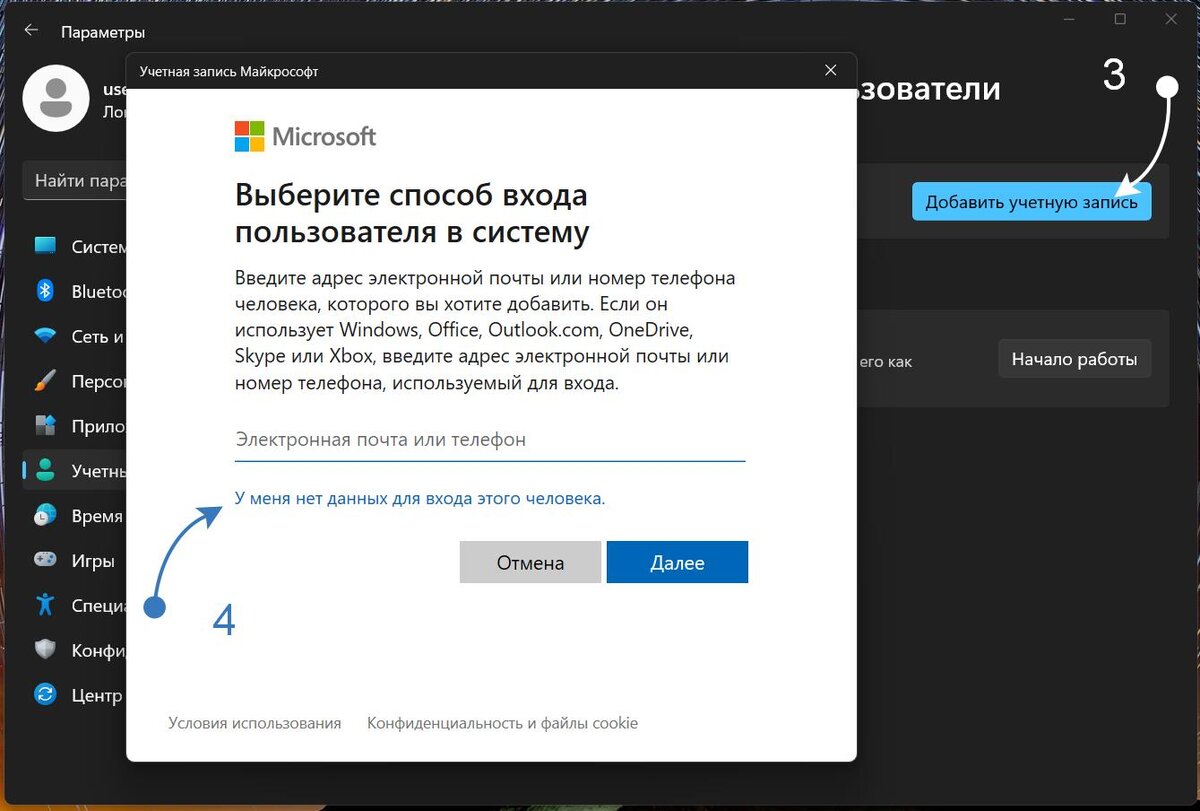Screen dimensions: 1200x811
Task: Open Accessibility figure icon
Action: pyautogui.click(x=46, y=604)
